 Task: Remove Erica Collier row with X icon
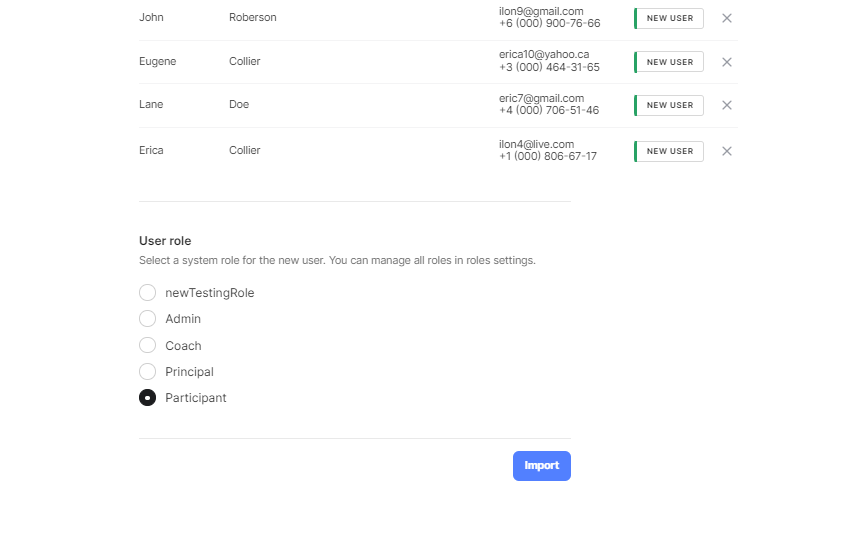pyautogui.click(x=727, y=151)
